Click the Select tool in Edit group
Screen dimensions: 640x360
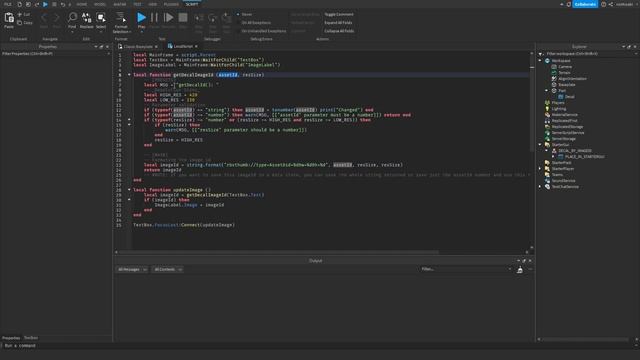tap(101, 20)
